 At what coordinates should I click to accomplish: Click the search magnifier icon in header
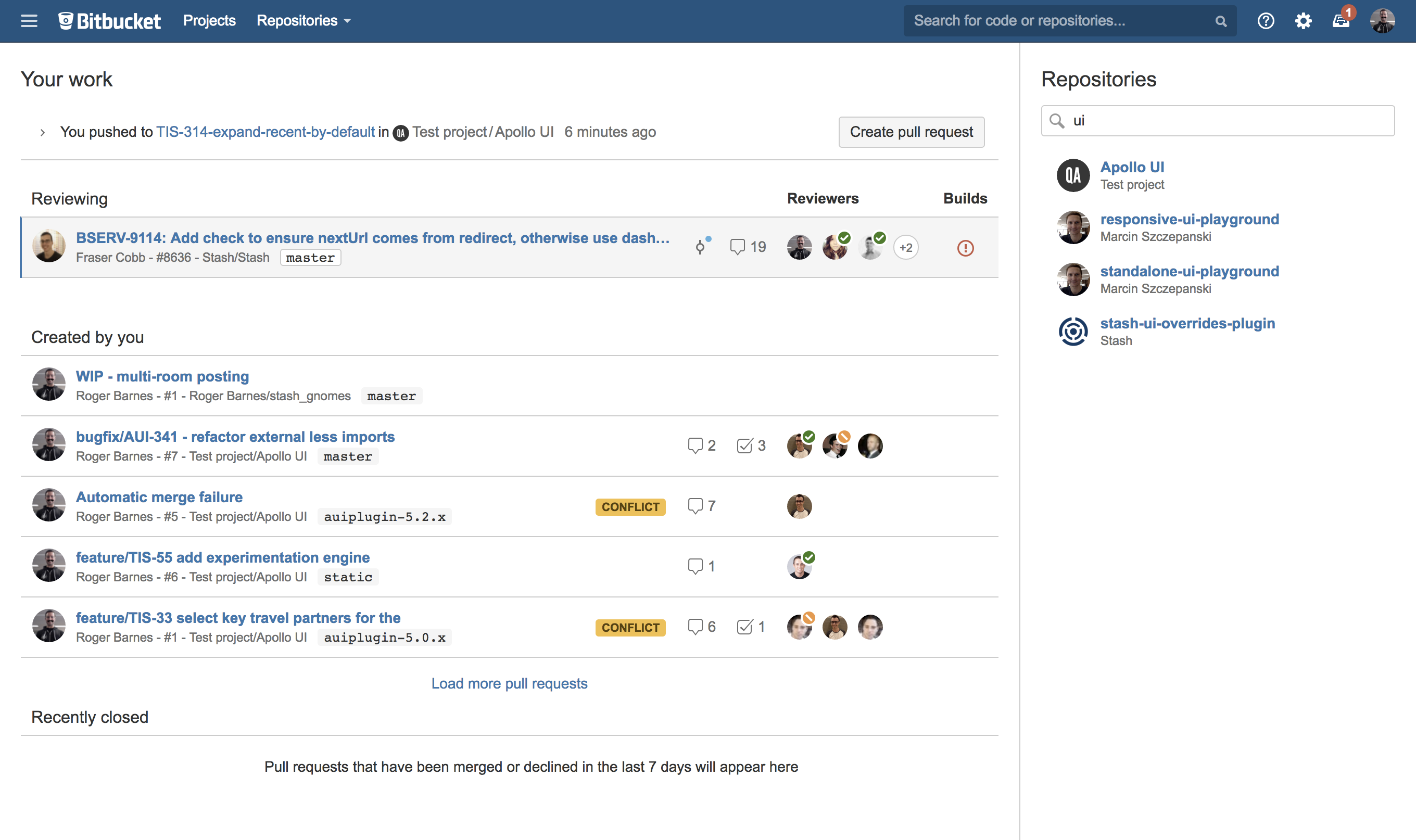click(1221, 21)
